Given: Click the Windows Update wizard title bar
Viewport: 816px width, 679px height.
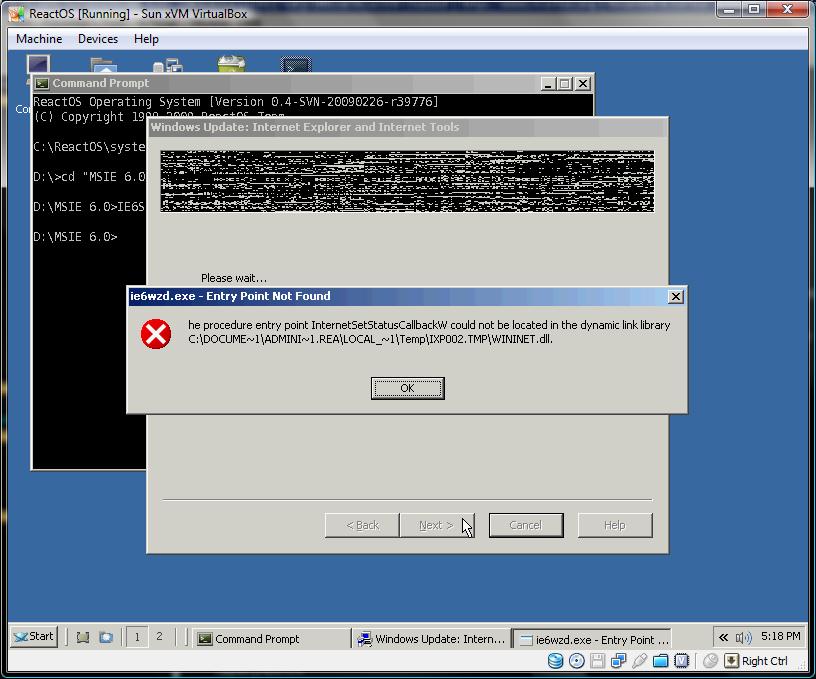Looking at the screenshot, I should 407,127.
